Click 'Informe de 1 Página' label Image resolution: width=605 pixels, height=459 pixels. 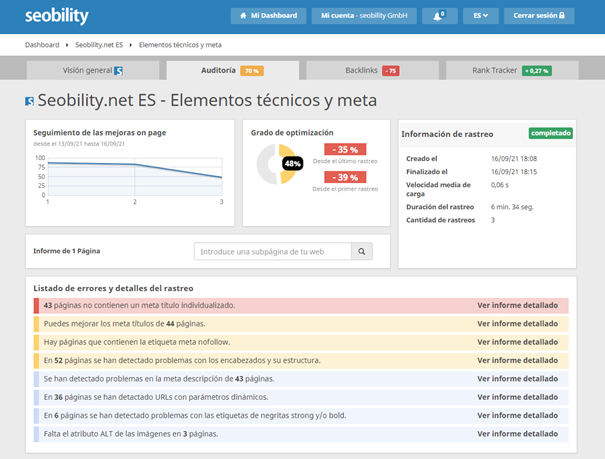pos(67,251)
